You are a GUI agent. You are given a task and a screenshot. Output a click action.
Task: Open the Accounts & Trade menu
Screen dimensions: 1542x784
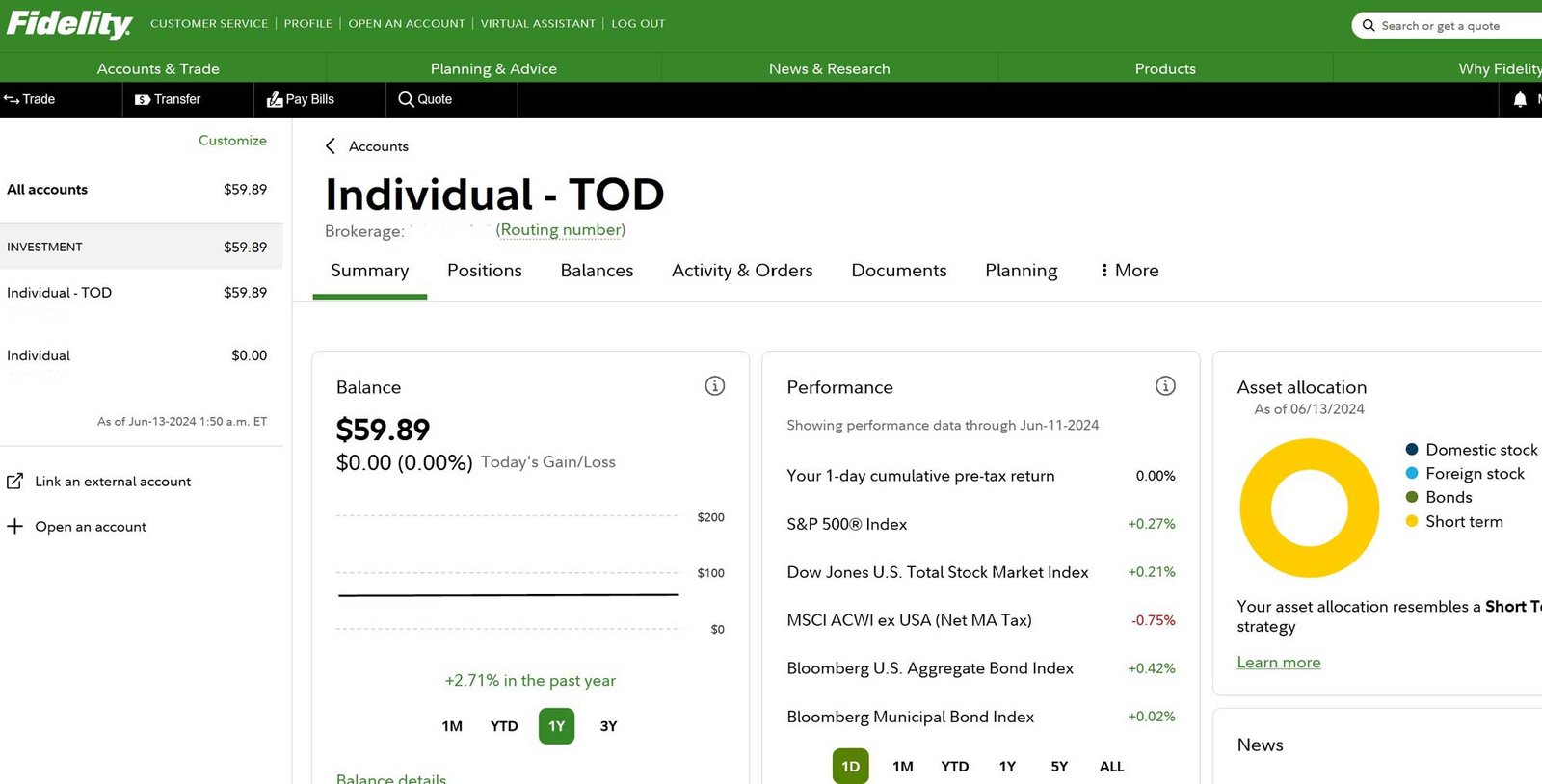(x=158, y=68)
